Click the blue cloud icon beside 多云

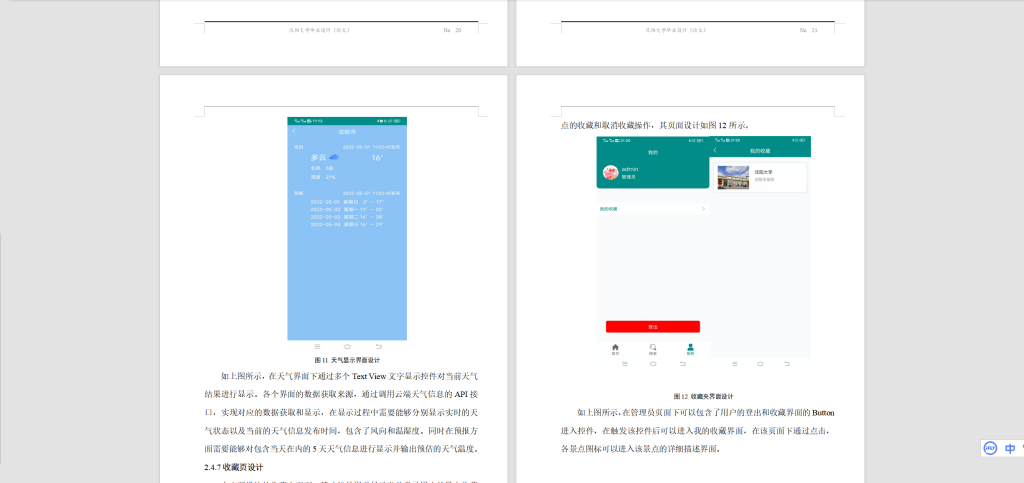pos(334,157)
